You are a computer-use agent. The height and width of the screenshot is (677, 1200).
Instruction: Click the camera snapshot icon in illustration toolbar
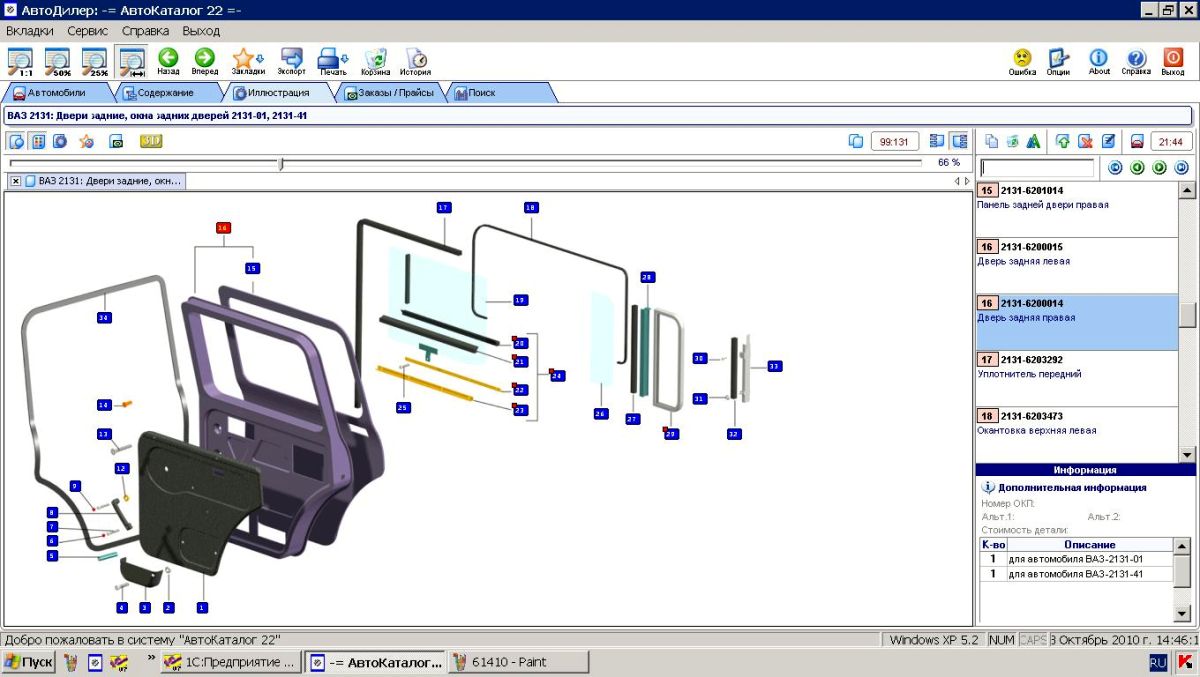(116, 141)
